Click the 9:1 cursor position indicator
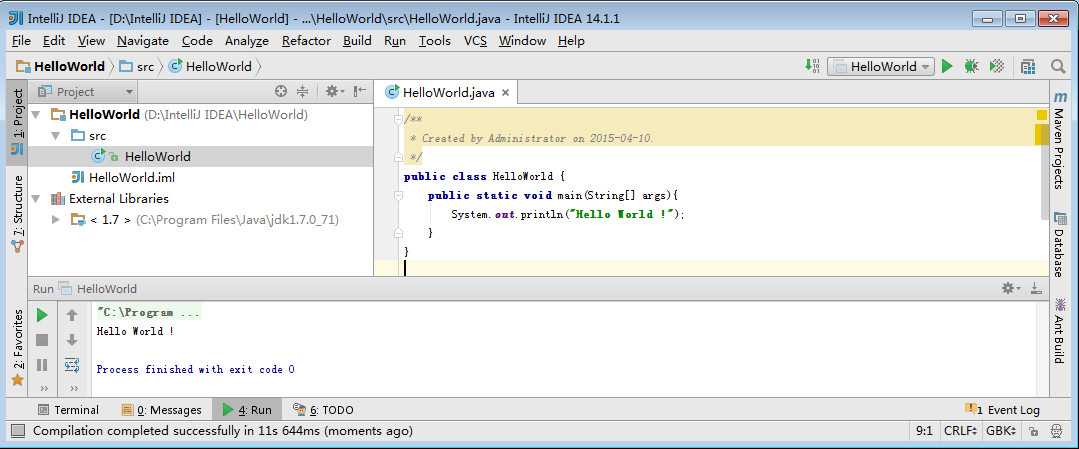This screenshot has height=449, width=1079. pyautogui.click(x=924, y=431)
